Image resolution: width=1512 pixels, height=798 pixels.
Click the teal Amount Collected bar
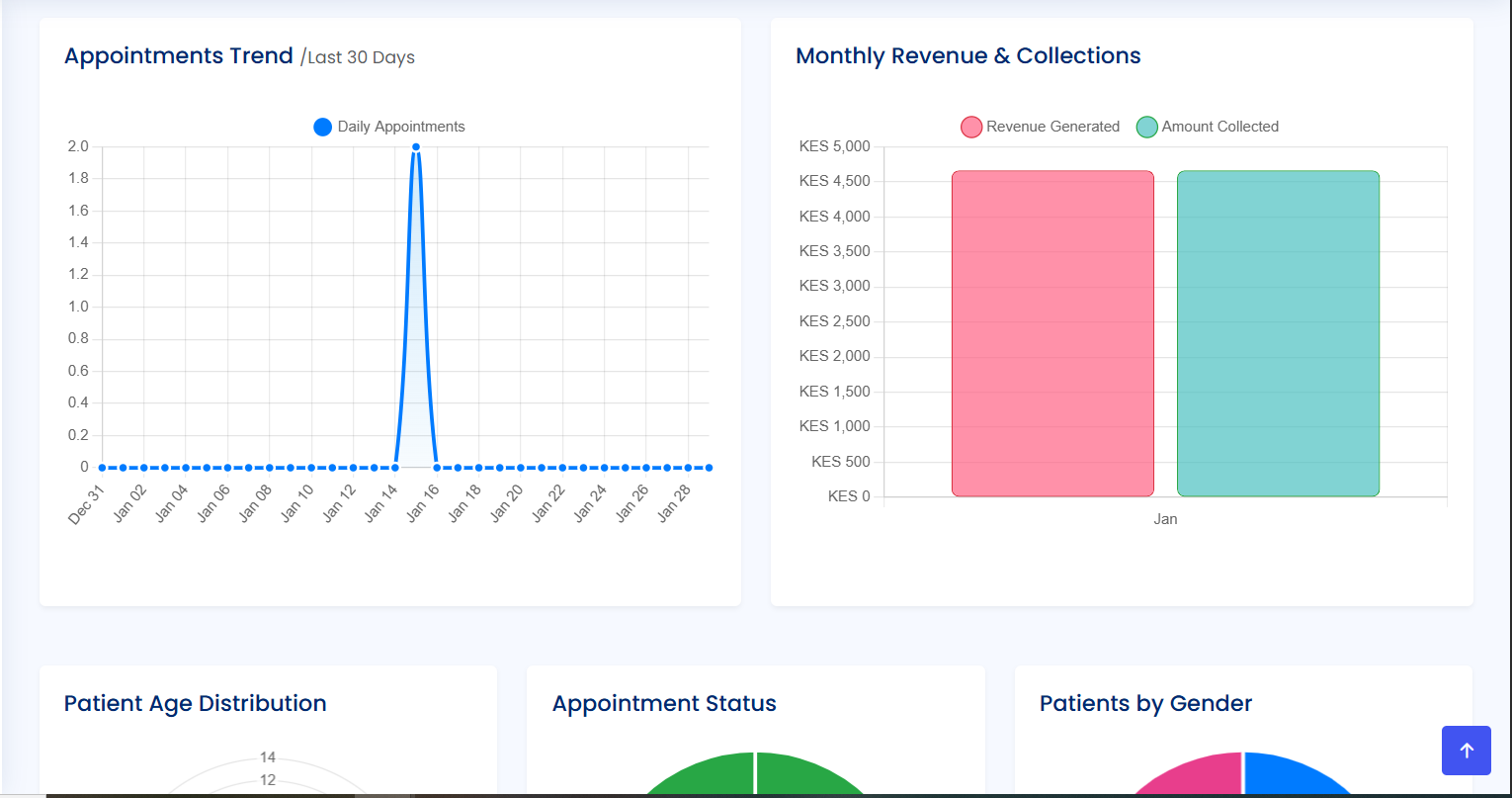(x=1278, y=333)
